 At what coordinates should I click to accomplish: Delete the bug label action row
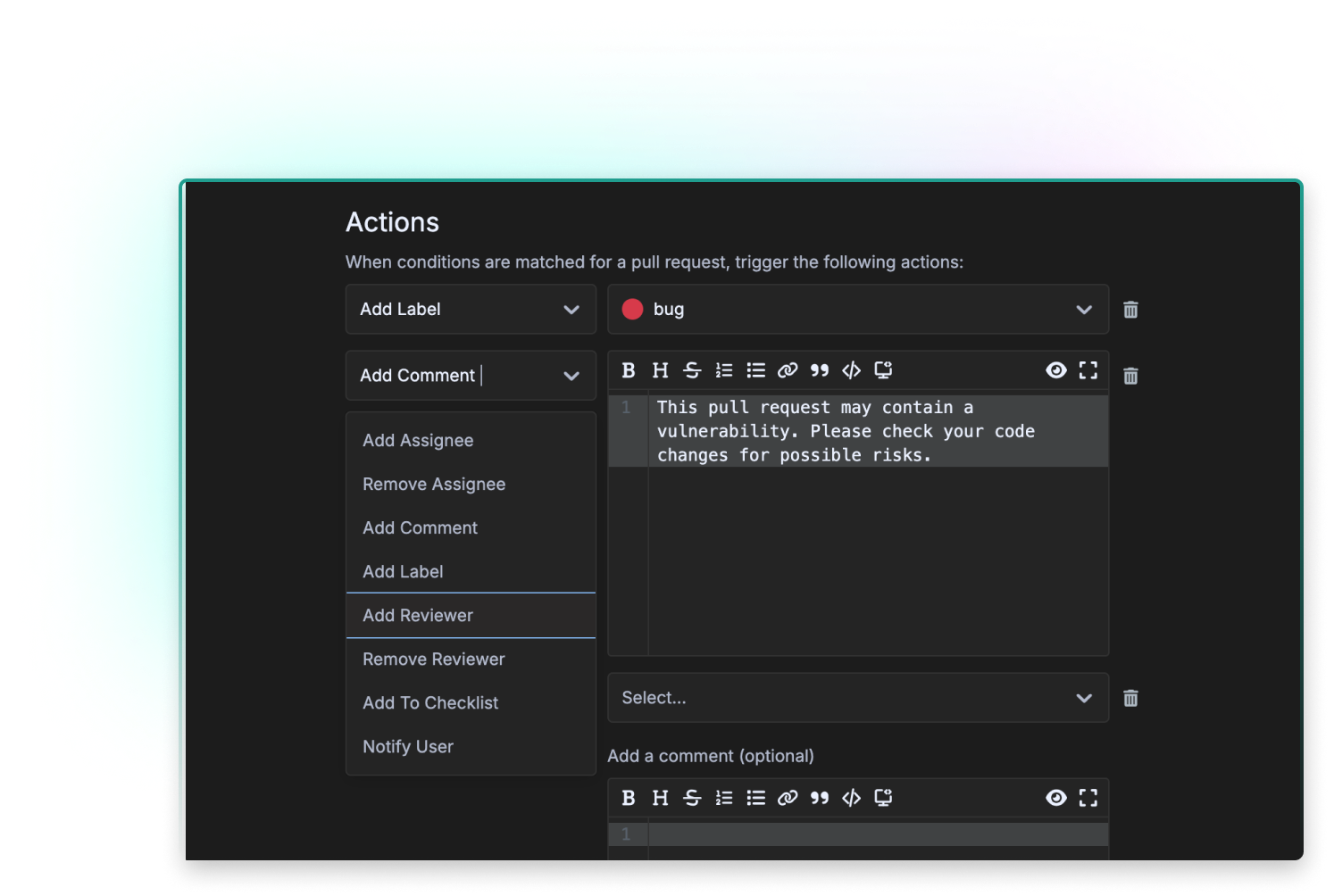click(x=1130, y=310)
